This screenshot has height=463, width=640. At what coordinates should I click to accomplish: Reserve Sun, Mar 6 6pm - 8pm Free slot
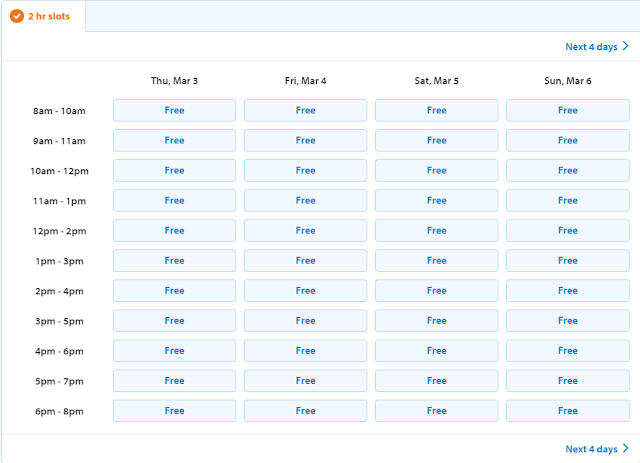(568, 411)
